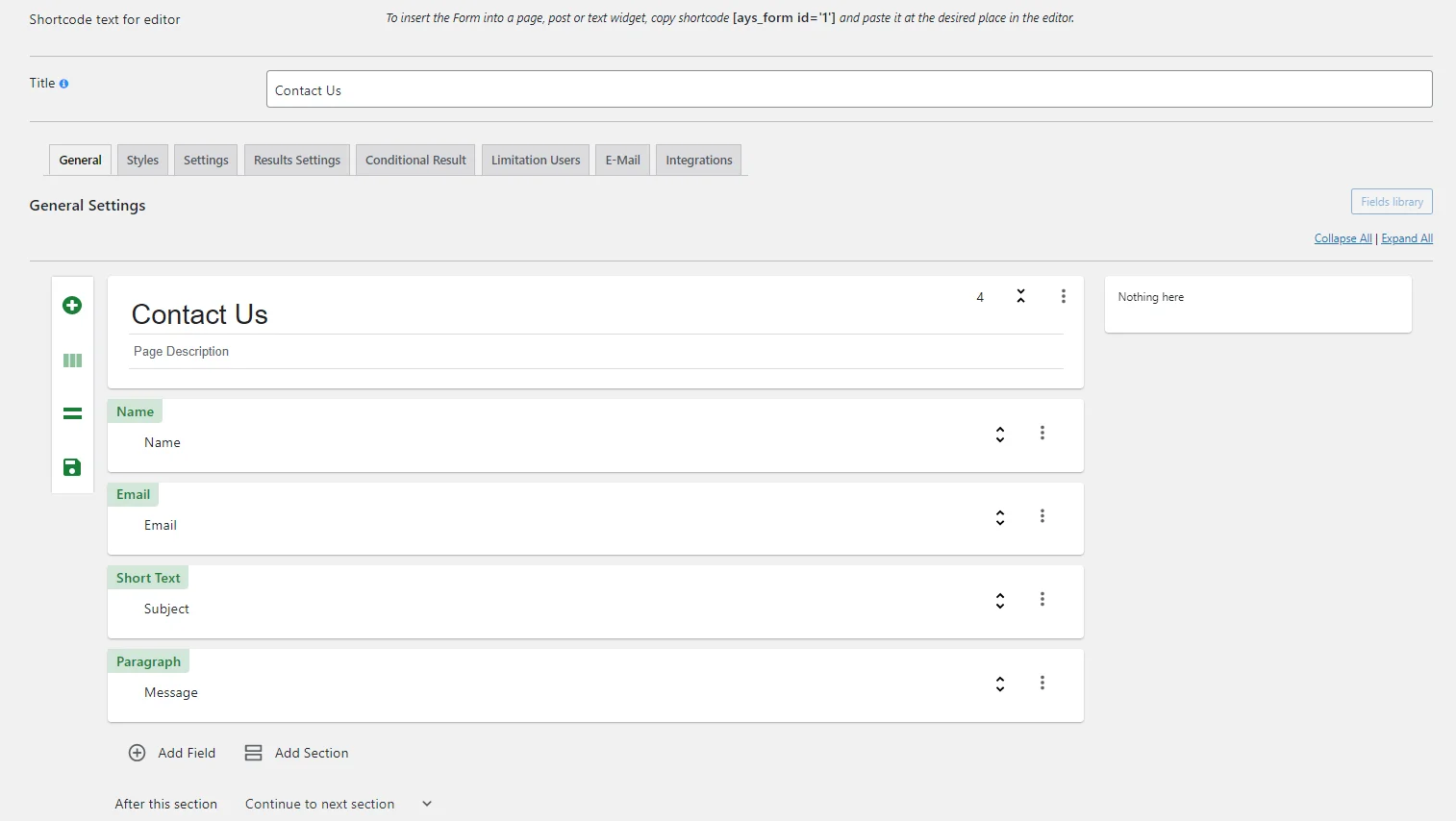The width and height of the screenshot is (1456, 821).
Task: Open the three-dot menu for Email field
Action: 1042,516
